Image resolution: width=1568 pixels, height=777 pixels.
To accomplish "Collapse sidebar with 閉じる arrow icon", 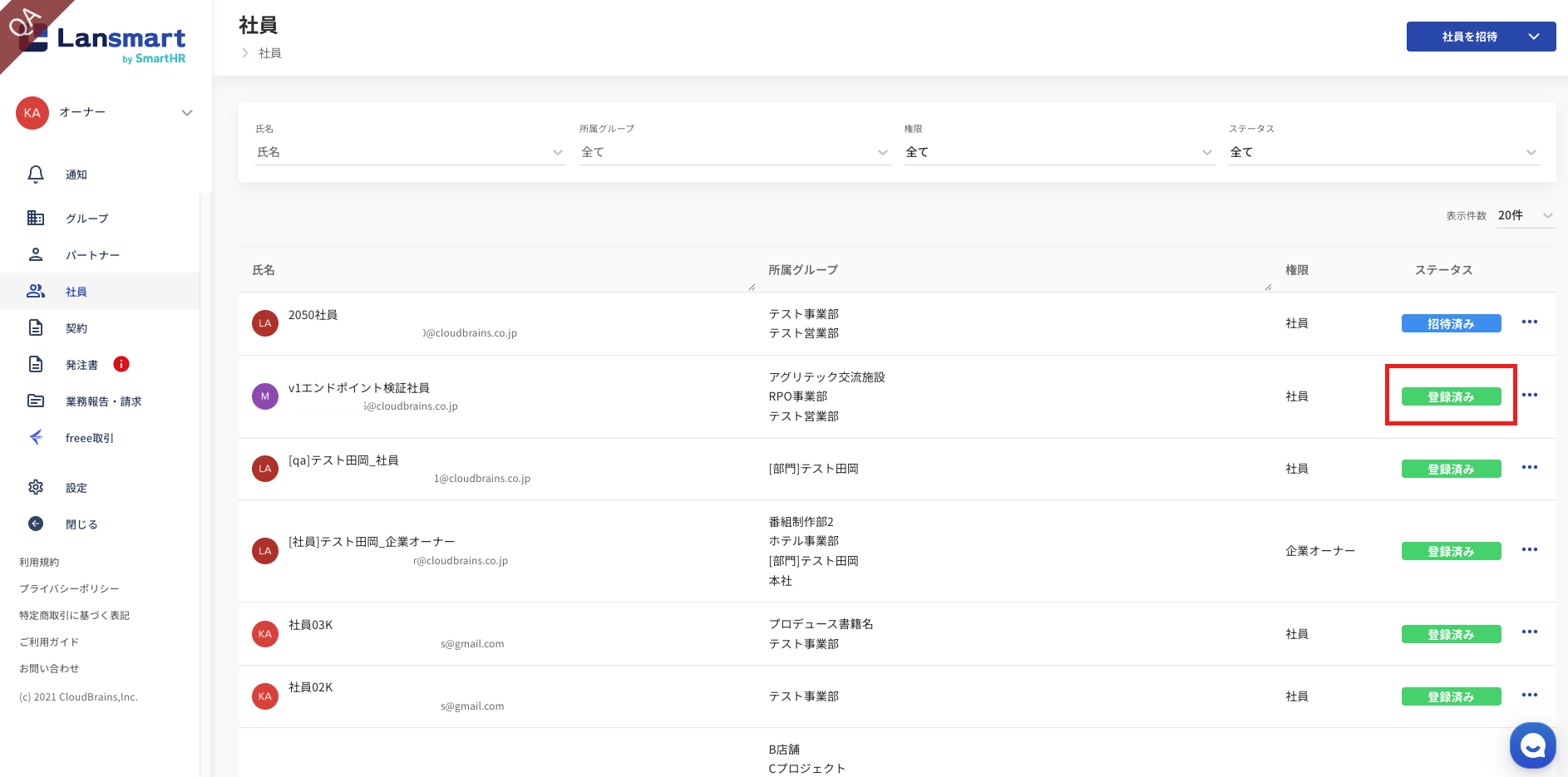I will pyautogui.click(x=36, y=524).
